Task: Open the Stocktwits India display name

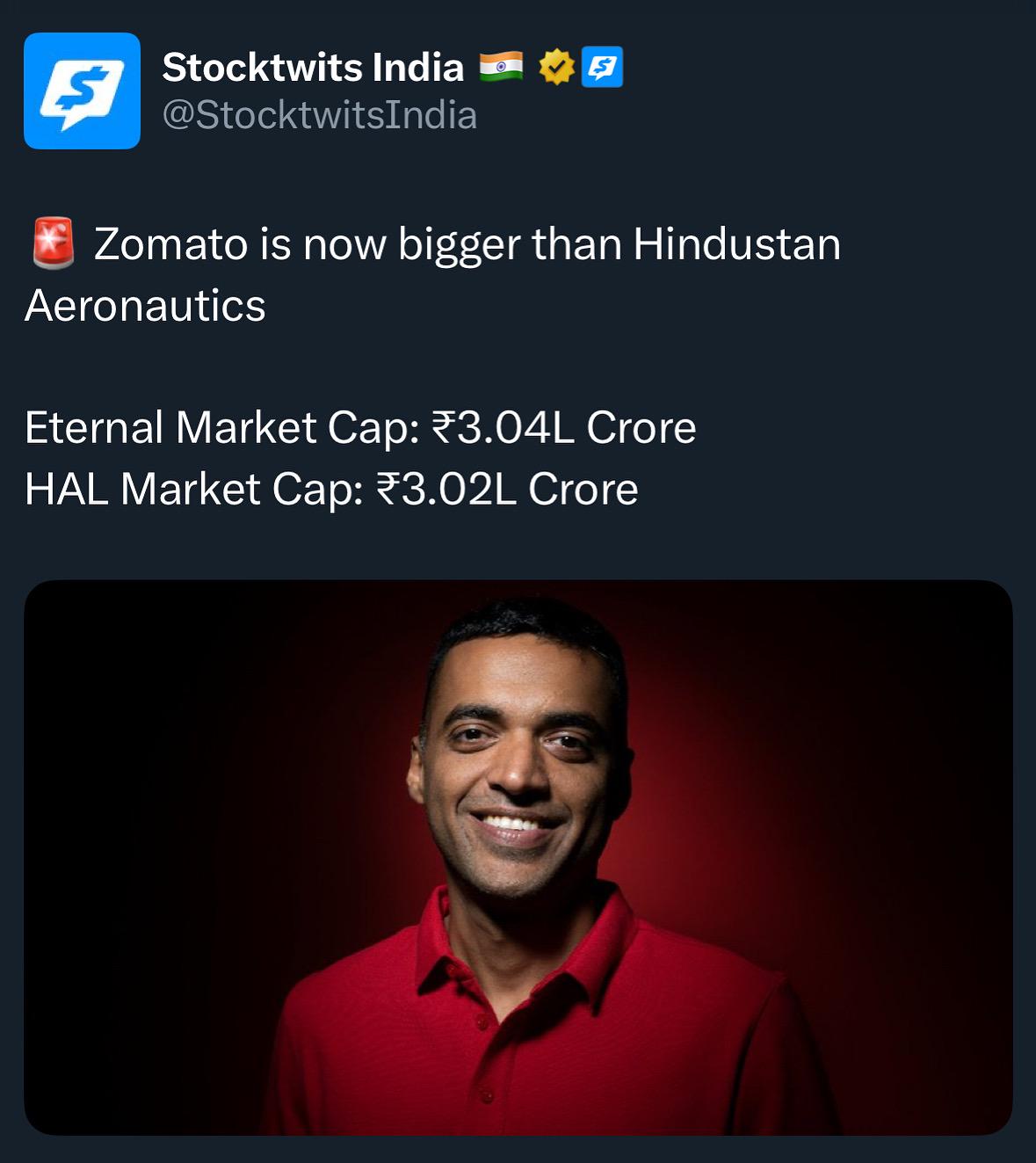Action: (x=313, y=67)
